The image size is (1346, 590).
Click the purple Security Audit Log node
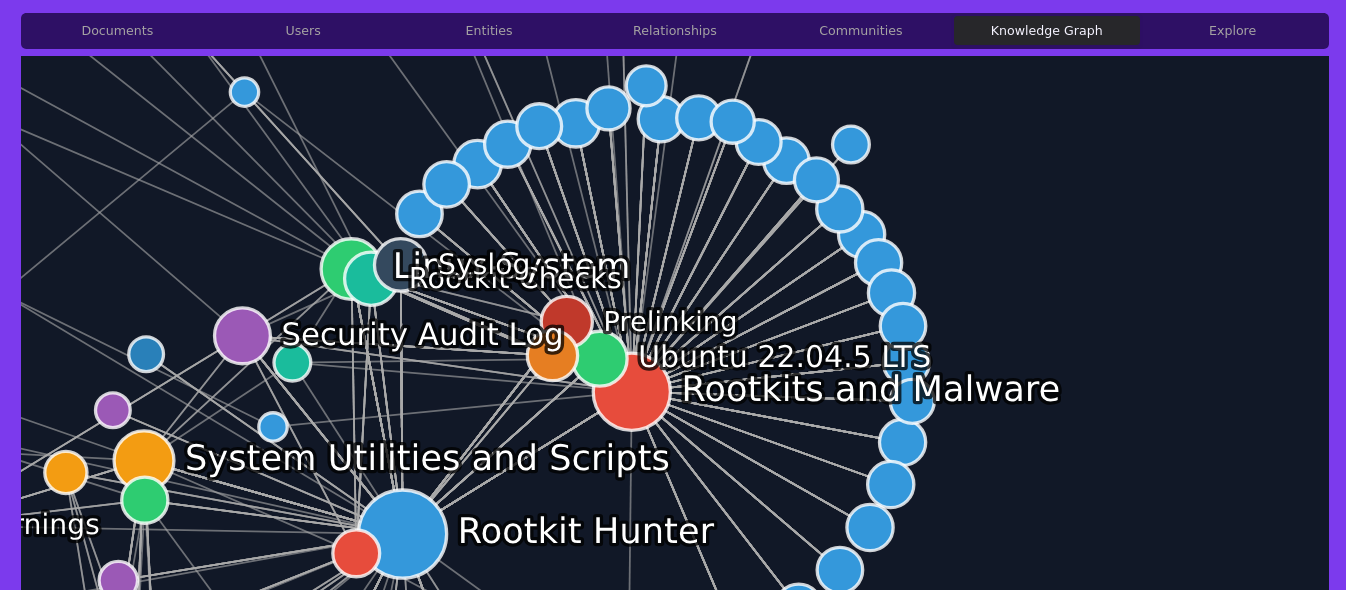[x=242, y=335]
